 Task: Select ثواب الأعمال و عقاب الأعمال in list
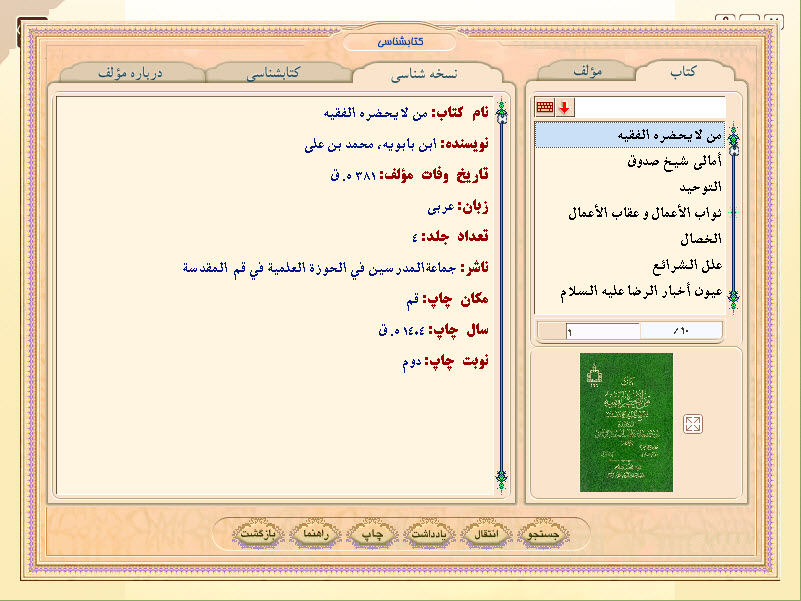(x=630, y=213)
